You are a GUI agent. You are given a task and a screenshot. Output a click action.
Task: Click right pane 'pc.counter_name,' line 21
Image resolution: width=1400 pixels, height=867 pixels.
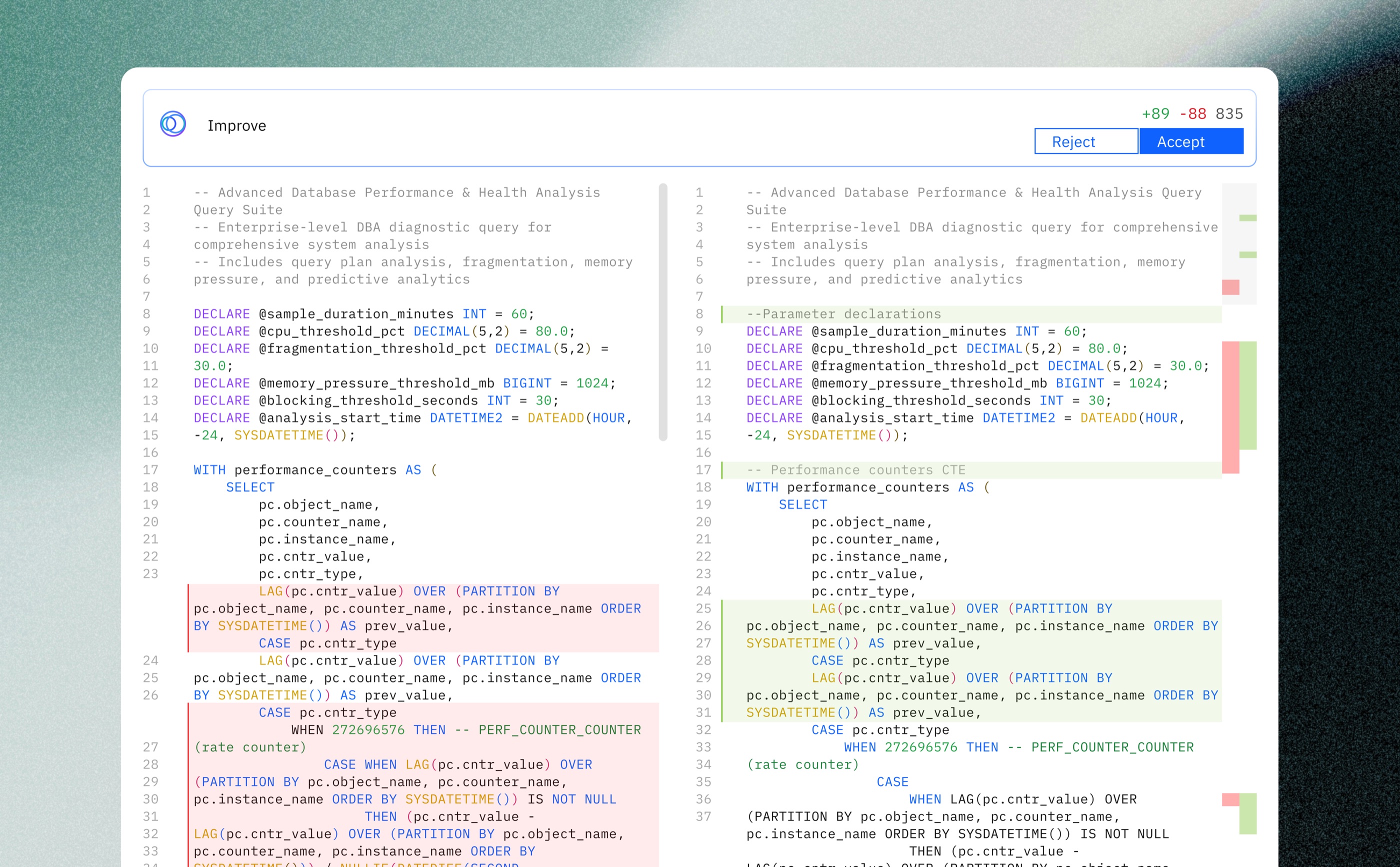876,539
